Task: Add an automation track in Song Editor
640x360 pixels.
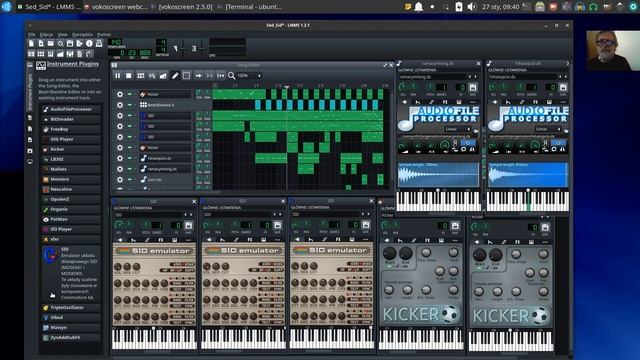Action: tap(163, 76)
